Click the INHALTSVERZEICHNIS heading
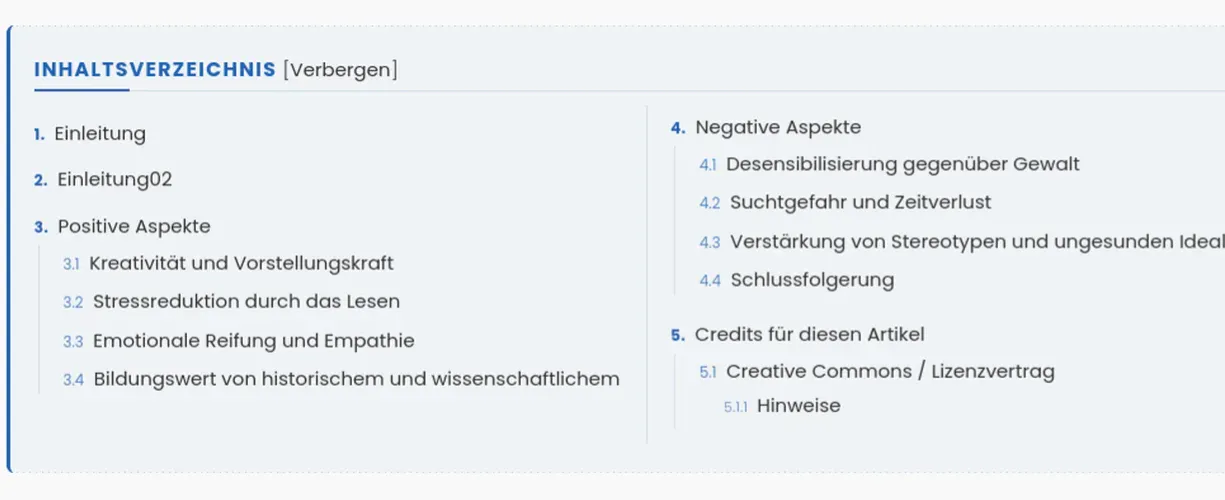 click(155, 70)
